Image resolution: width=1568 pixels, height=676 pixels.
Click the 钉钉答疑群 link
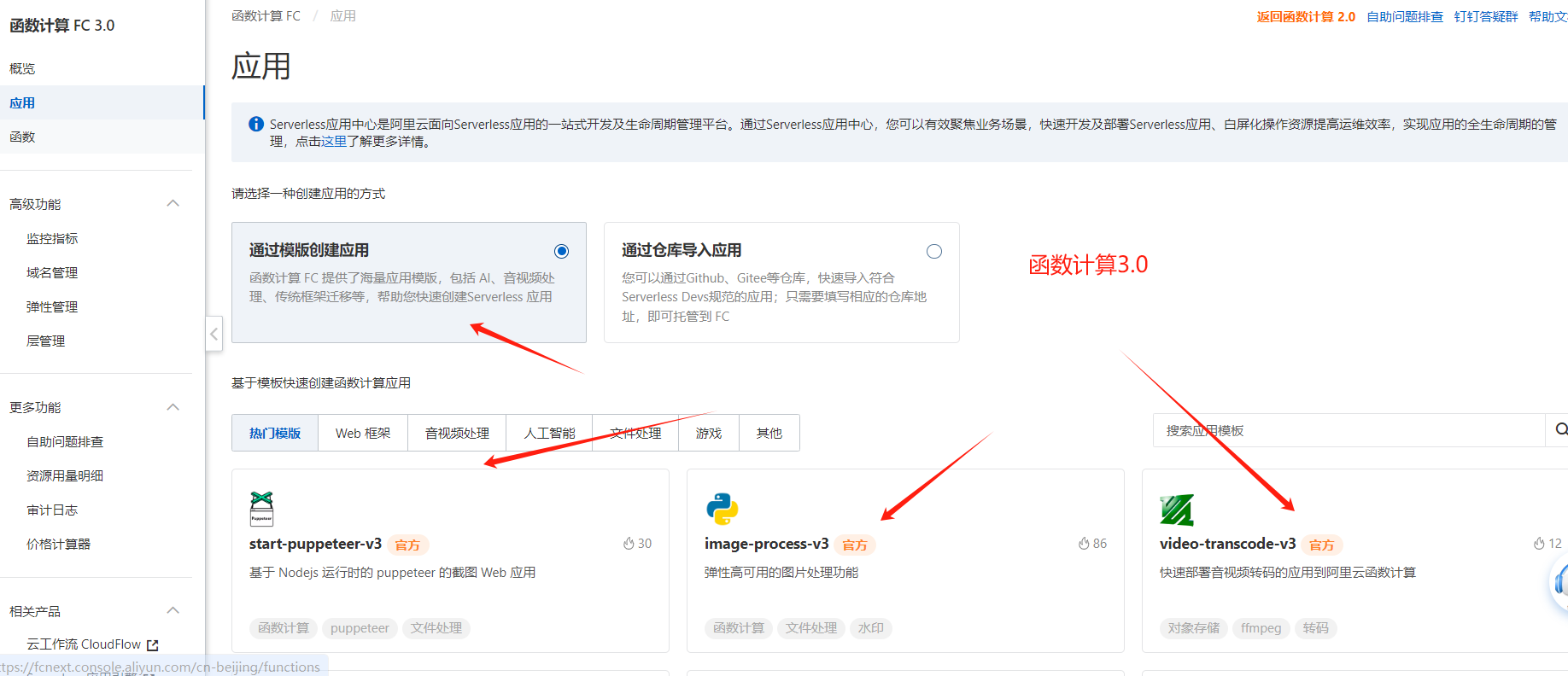pyautogui.click(x=1486, y=16)
